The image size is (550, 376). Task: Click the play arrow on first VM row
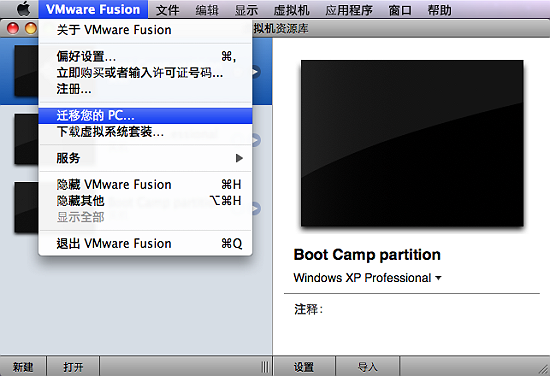point(256,72)
